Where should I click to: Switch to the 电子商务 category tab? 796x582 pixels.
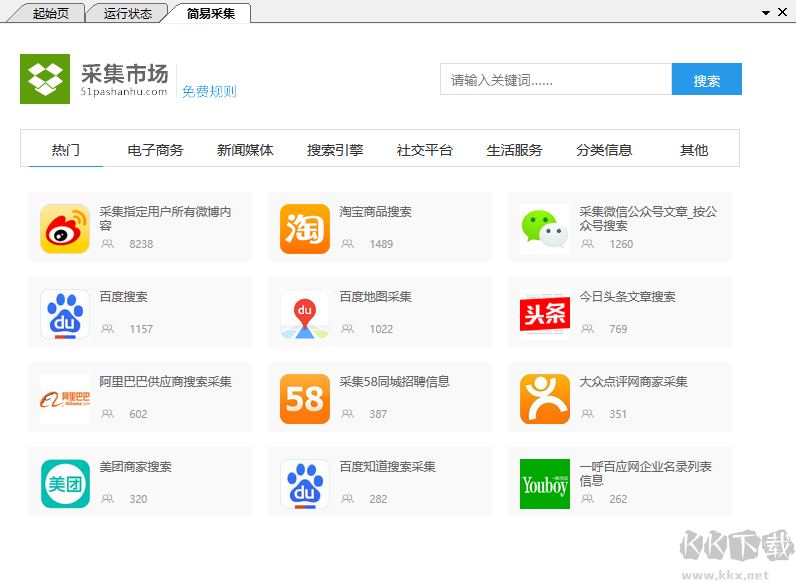click(155, 150)
